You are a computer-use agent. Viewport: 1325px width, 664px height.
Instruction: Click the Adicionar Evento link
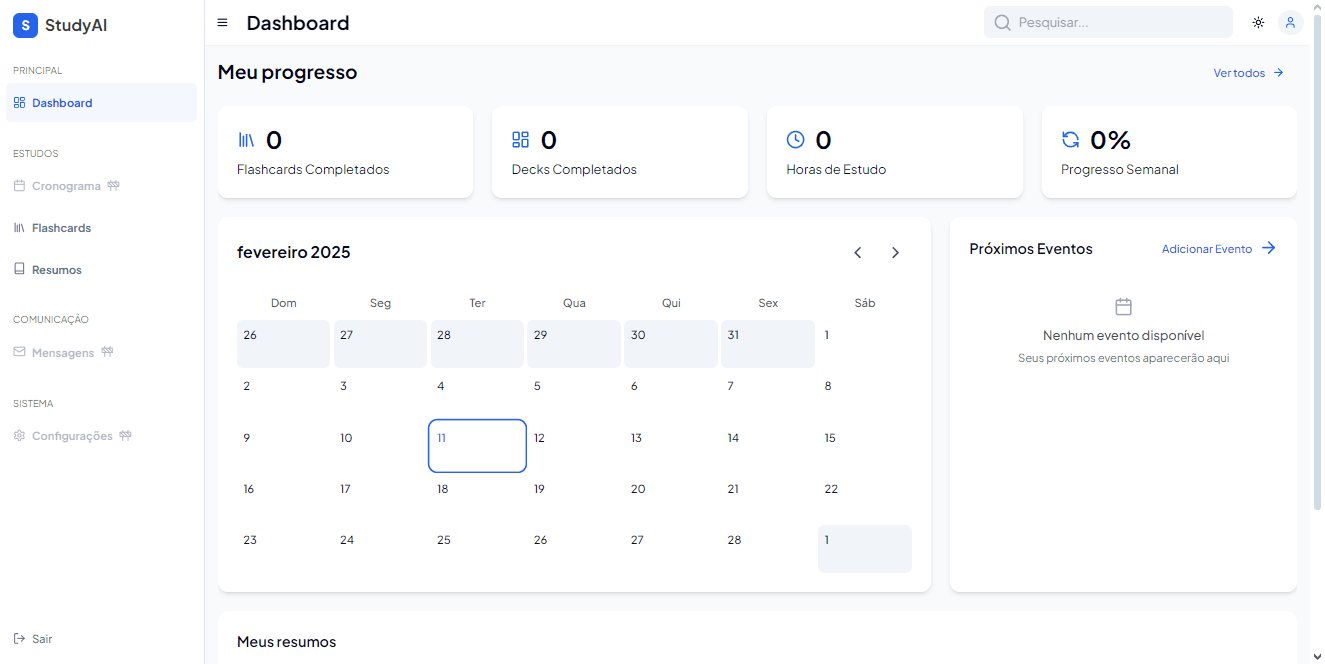[x=1207, y=248]
